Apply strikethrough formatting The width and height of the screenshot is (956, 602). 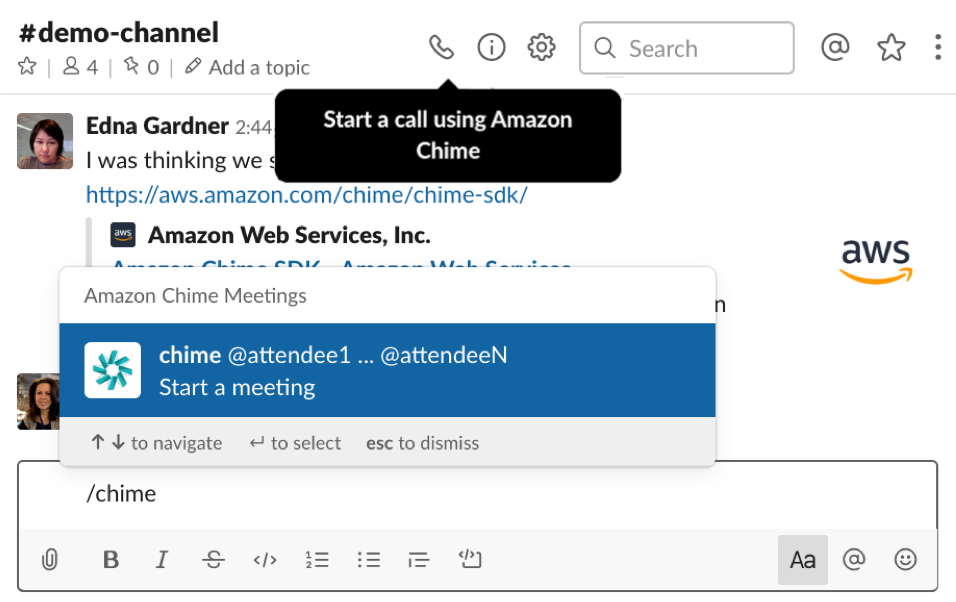pos(213,560)
